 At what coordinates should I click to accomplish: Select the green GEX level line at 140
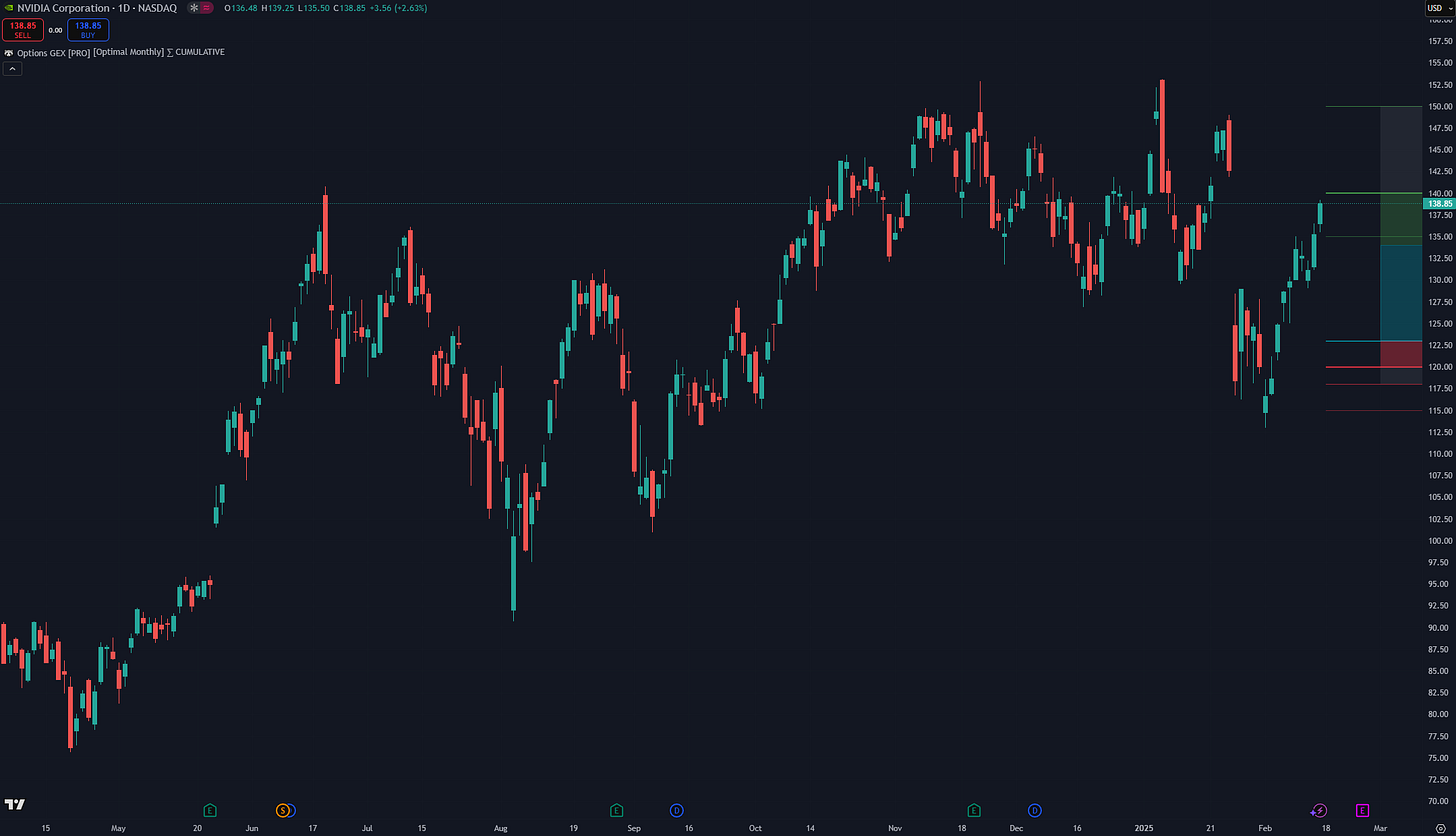[x=1372, y=193]
